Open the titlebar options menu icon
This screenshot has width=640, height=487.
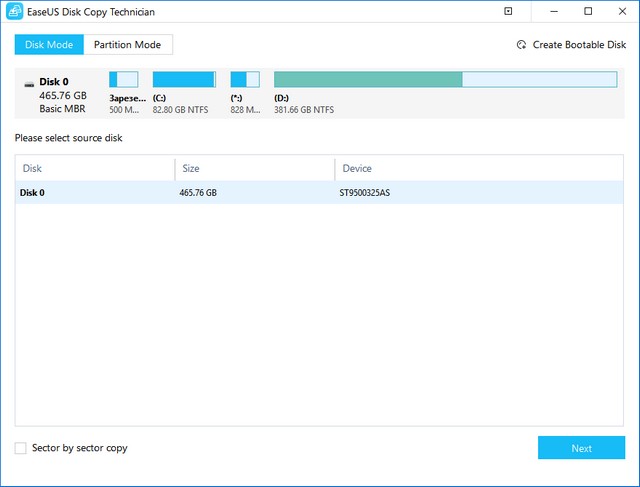point(508,11)
